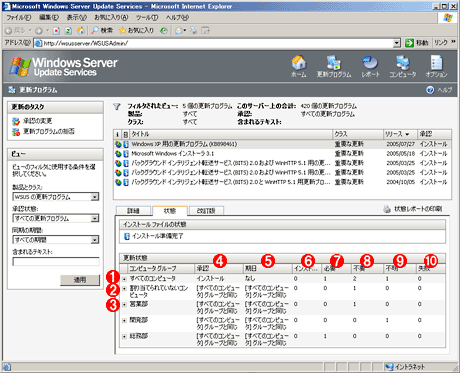Click the 状態レポートの印刷 link

418,209
